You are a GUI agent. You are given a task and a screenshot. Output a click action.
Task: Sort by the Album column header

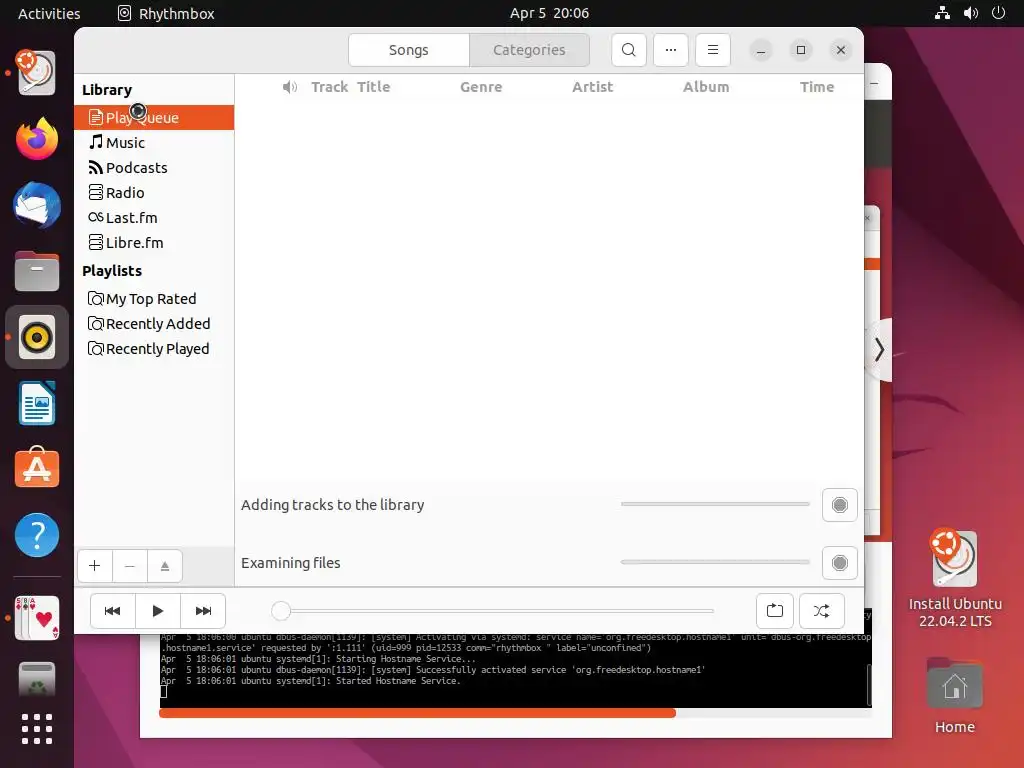click(706, 87)
